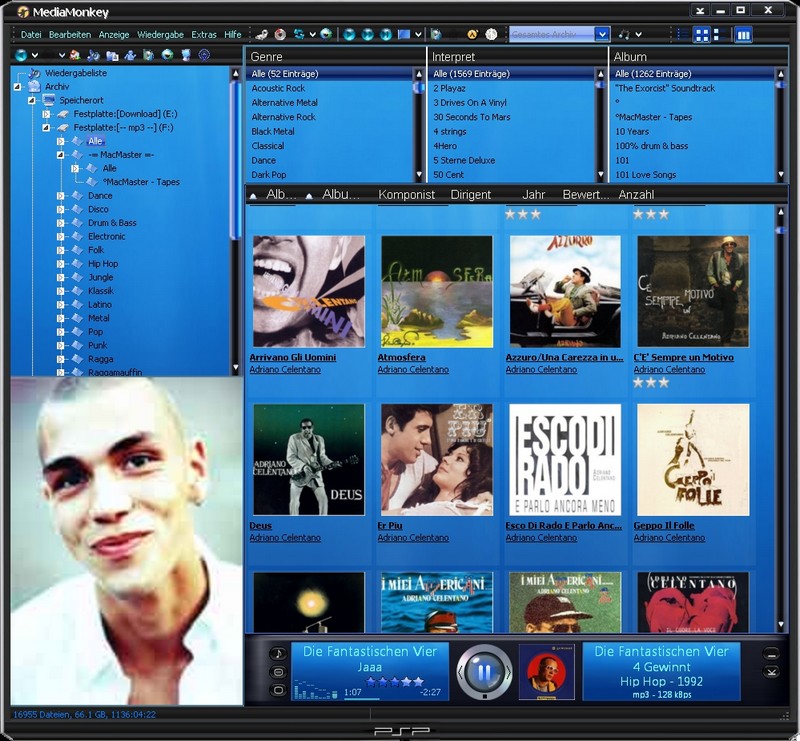Open the C'E' Sempre un Motivo album link

pos(684,357)
